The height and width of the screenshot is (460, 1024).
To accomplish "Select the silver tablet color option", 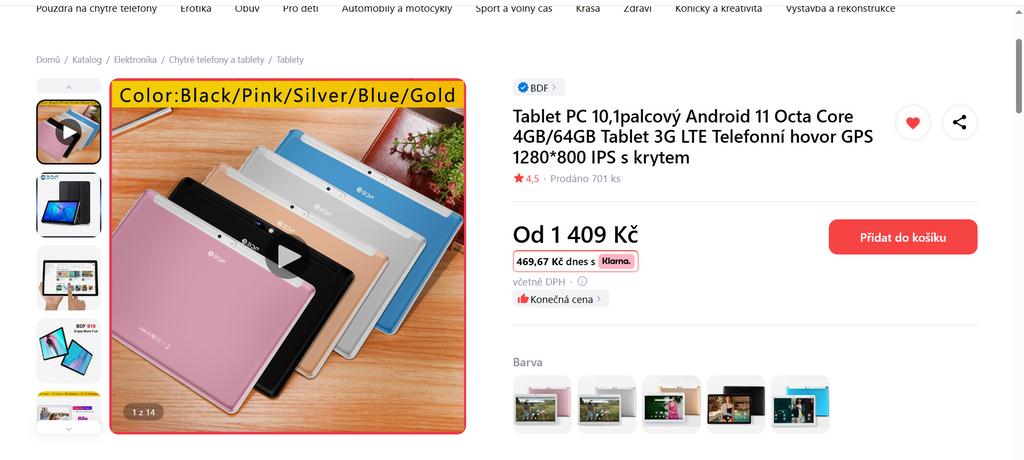I will [607, 404].
